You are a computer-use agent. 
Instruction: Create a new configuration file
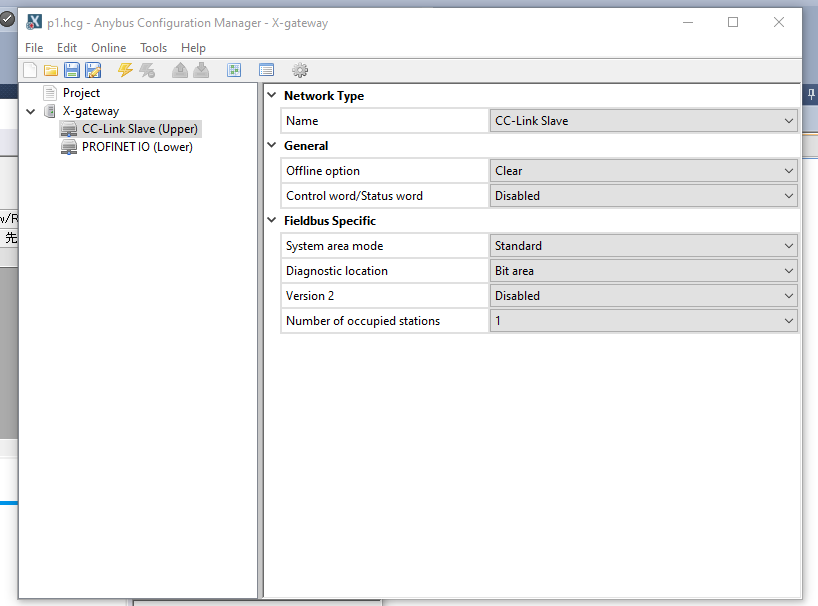tap(30, 70)
